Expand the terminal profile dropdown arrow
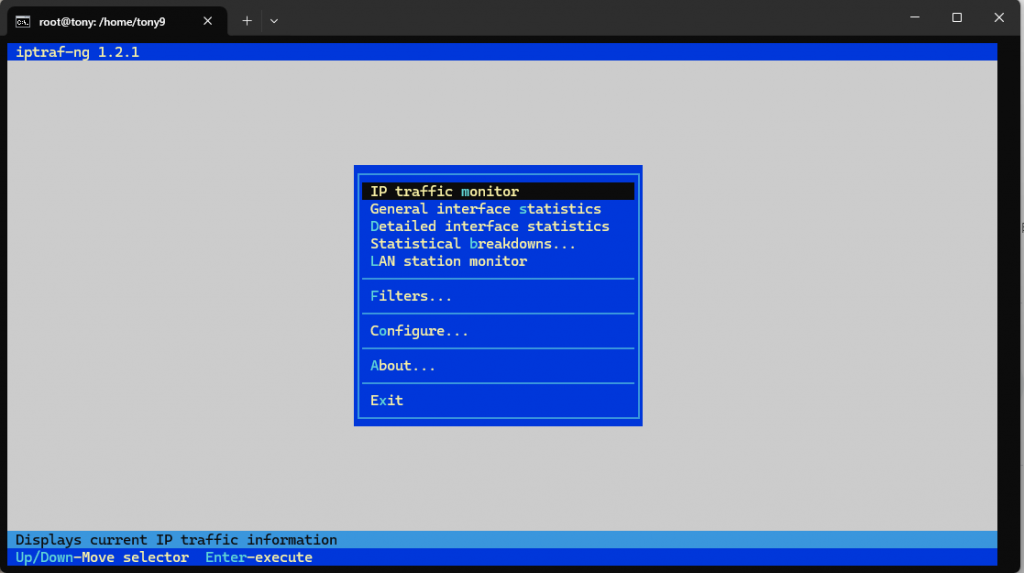The width and height of the screenshot is (1024, 573). pos(274,21)
